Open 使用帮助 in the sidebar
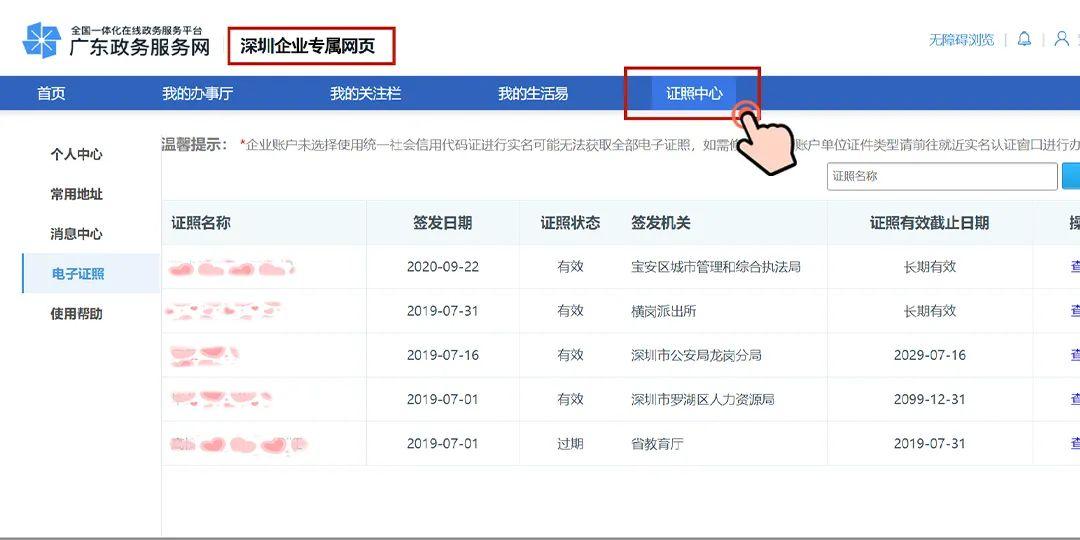The width and height of the screenshot is (1080, 540). 77,314
